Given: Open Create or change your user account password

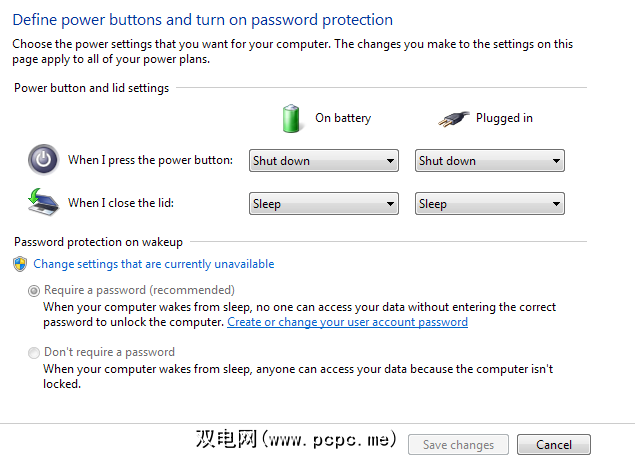Looking at the screenshot, I should pyautogui.click(x=347, y=322).
